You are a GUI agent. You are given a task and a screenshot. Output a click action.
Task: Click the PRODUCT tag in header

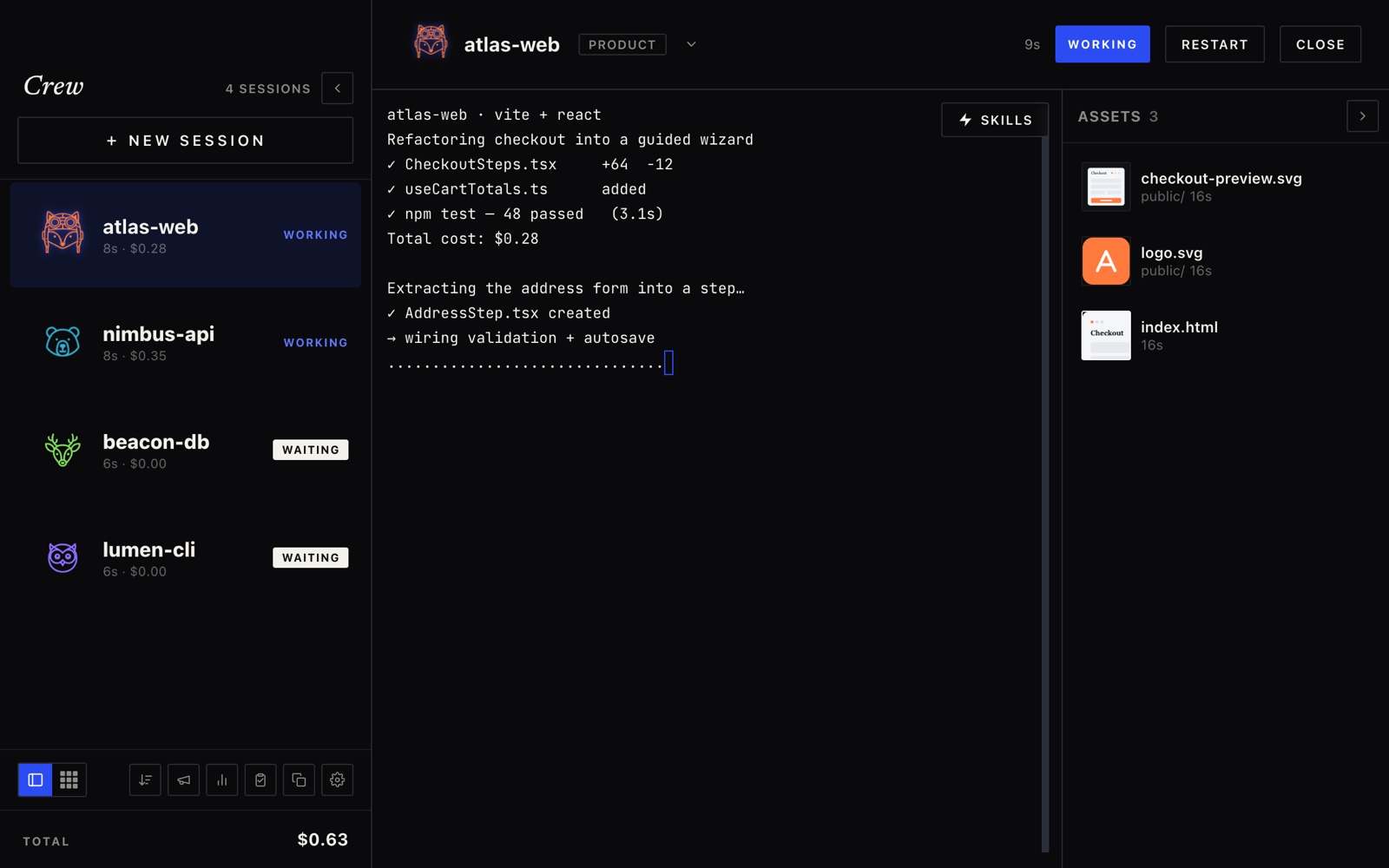click(x=622, y=44)
